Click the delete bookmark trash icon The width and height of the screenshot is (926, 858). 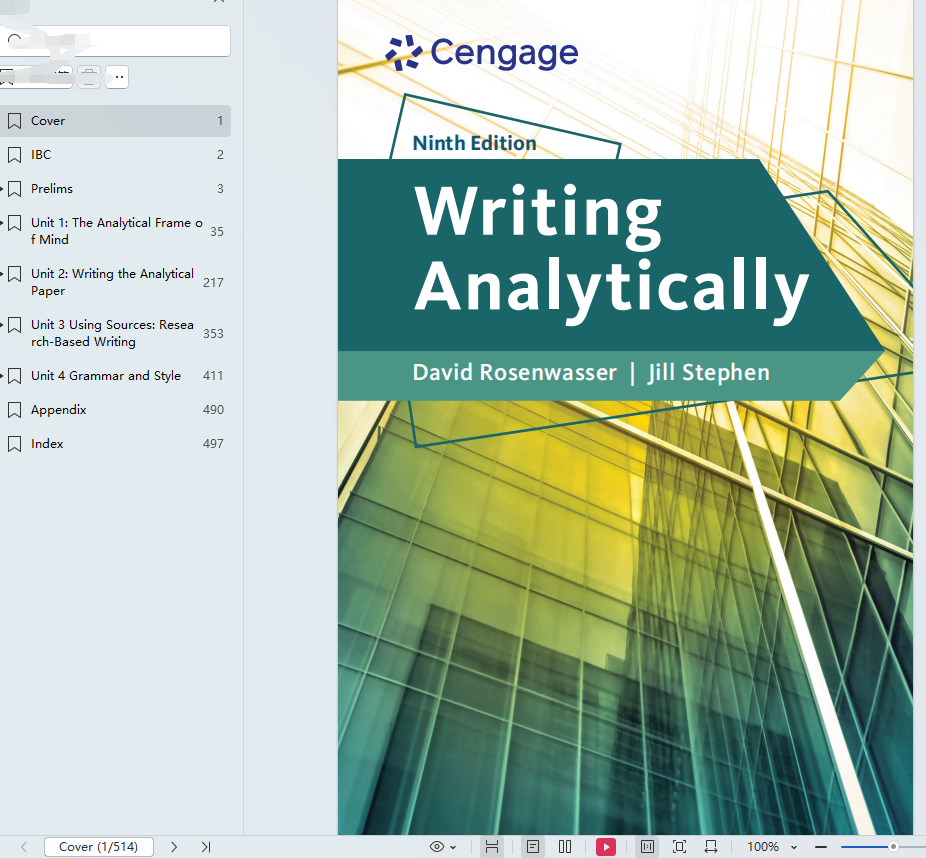point(89,77)
